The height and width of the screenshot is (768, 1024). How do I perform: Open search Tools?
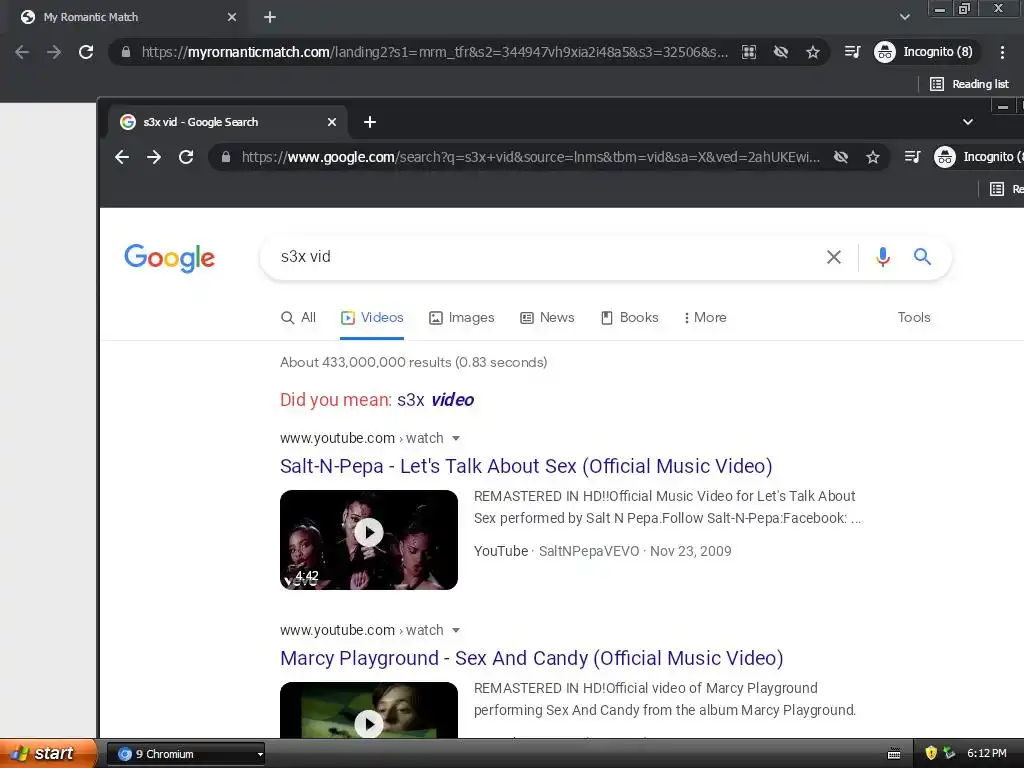(x=914, y=317)
